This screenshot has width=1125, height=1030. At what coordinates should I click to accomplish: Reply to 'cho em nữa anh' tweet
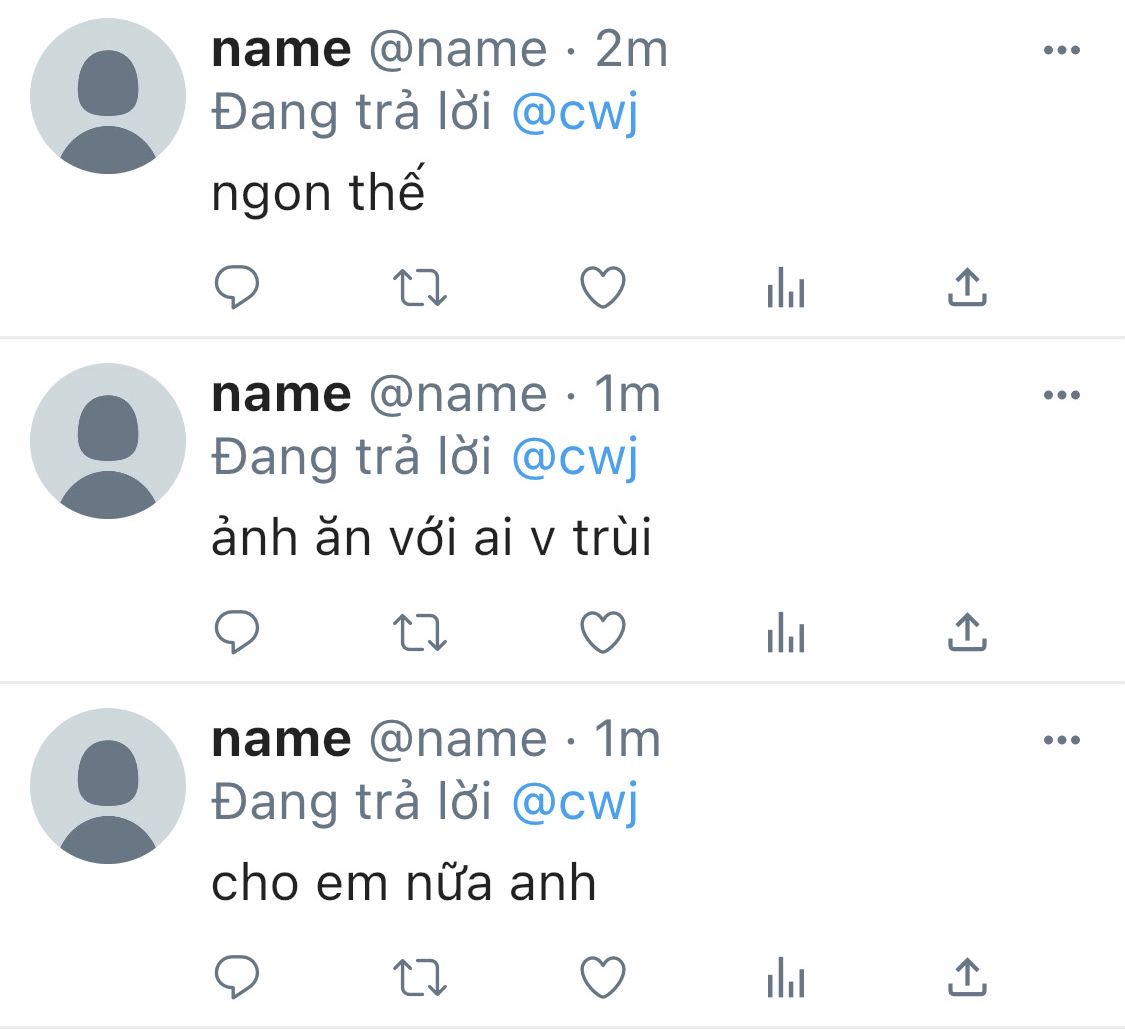click(237, 977)
